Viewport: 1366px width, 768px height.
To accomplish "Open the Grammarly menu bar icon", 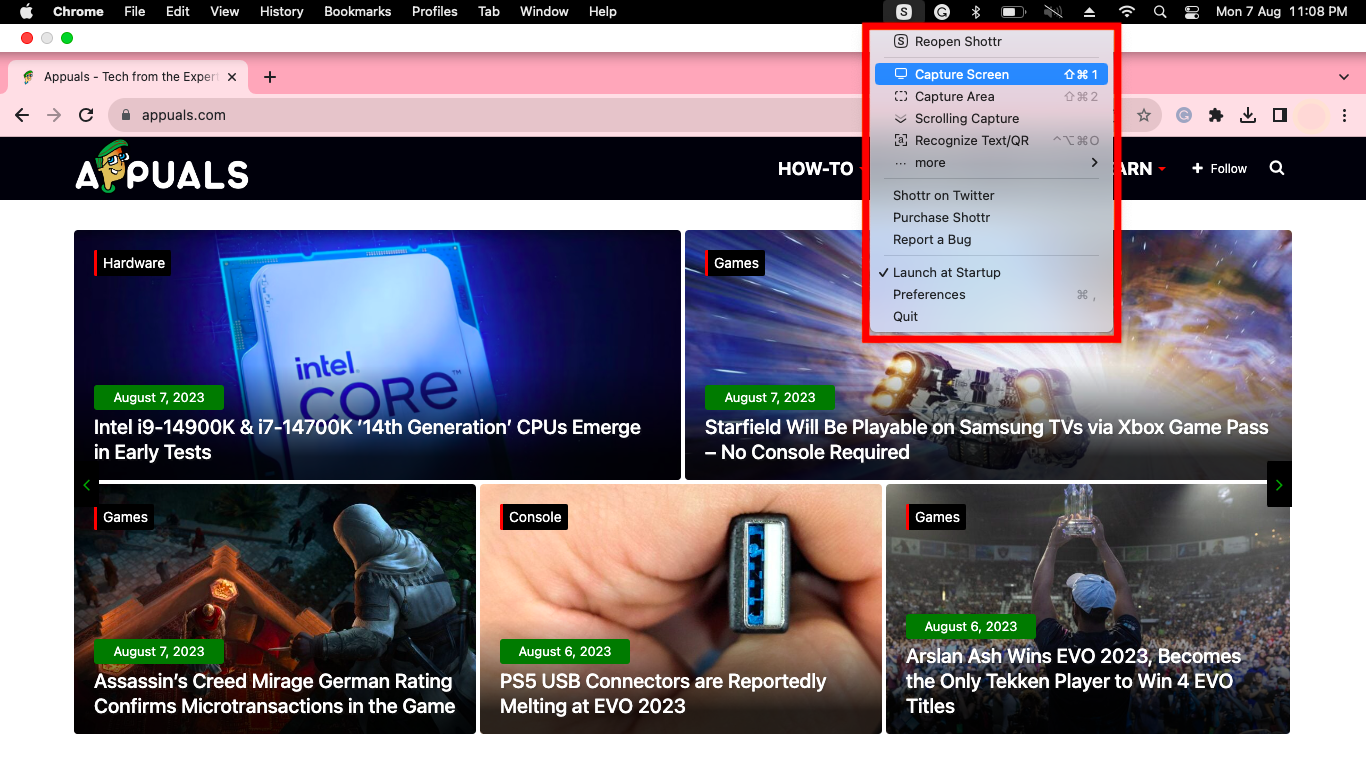I will pyautogui.click(x=941, y=12).
